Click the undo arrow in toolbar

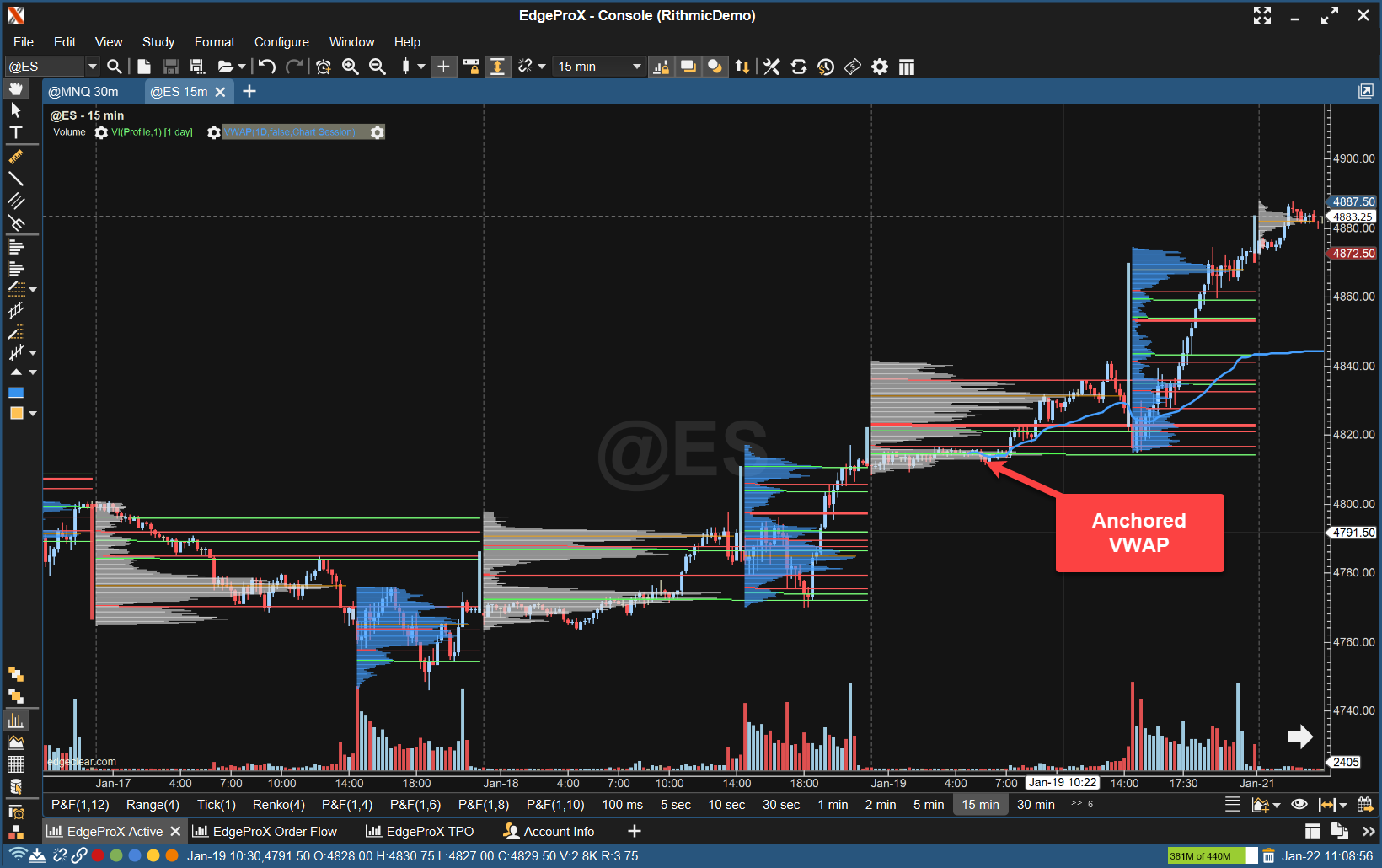point(267,67)
